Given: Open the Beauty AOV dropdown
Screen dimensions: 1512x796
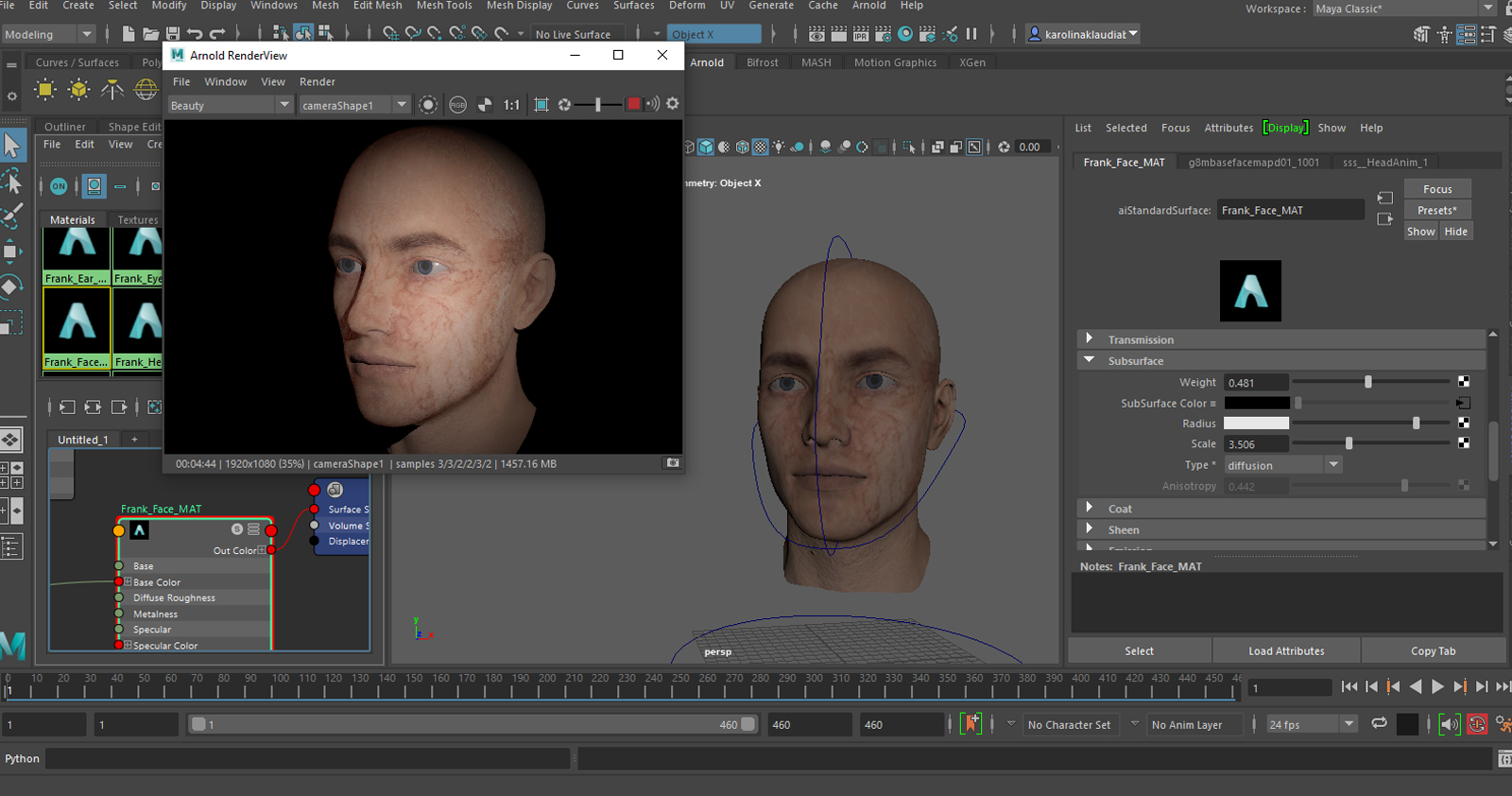Looking at the screenshot, I should pyautogui.click(x=230, y=105).
